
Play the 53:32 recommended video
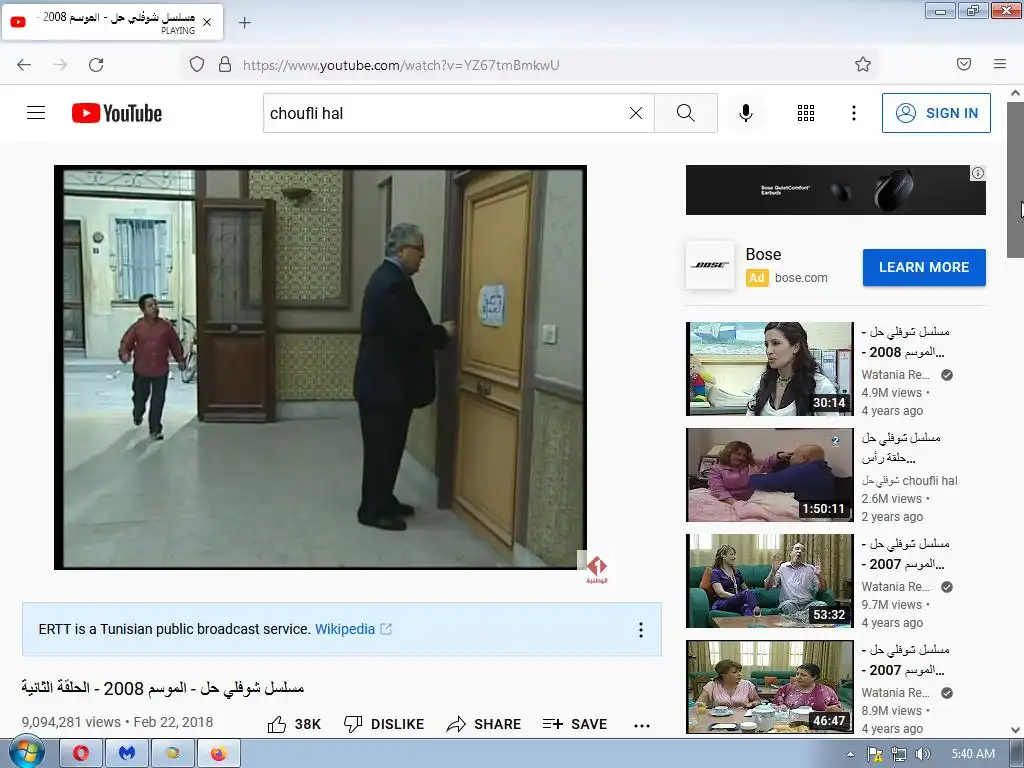pyautogui.click(x=769, y=581)
